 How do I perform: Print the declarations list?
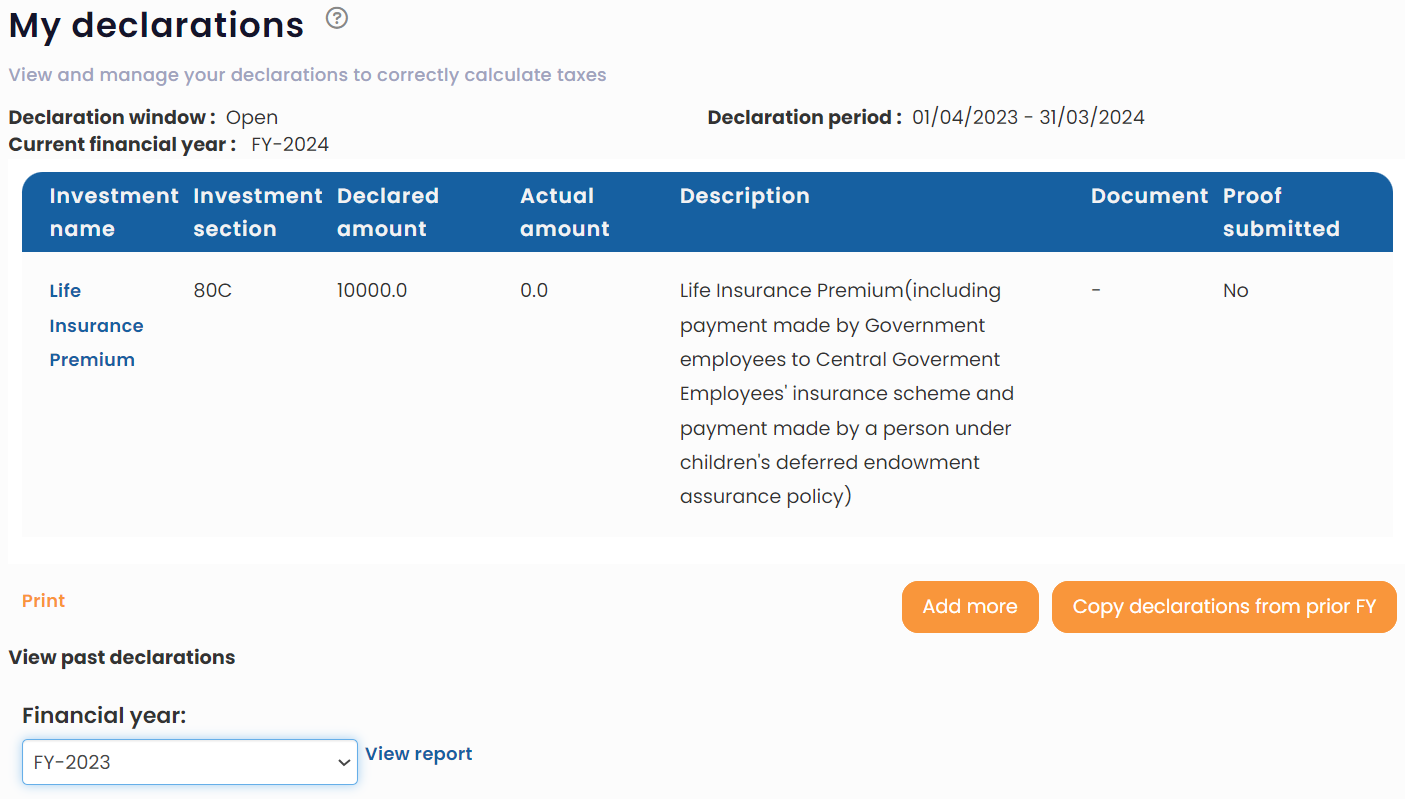[43, 601]
